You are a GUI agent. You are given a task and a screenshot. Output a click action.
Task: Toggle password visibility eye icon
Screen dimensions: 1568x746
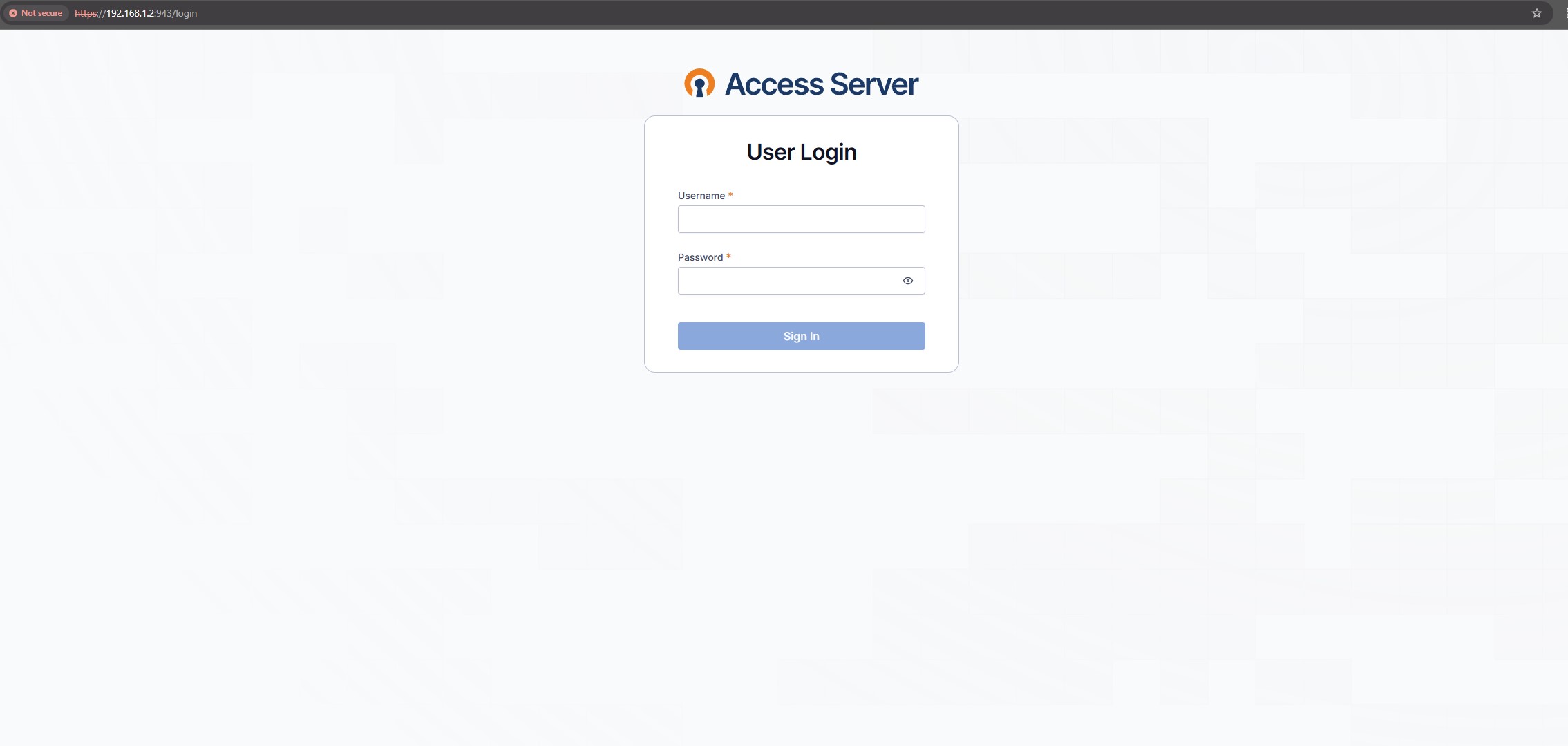coord(908,281)
